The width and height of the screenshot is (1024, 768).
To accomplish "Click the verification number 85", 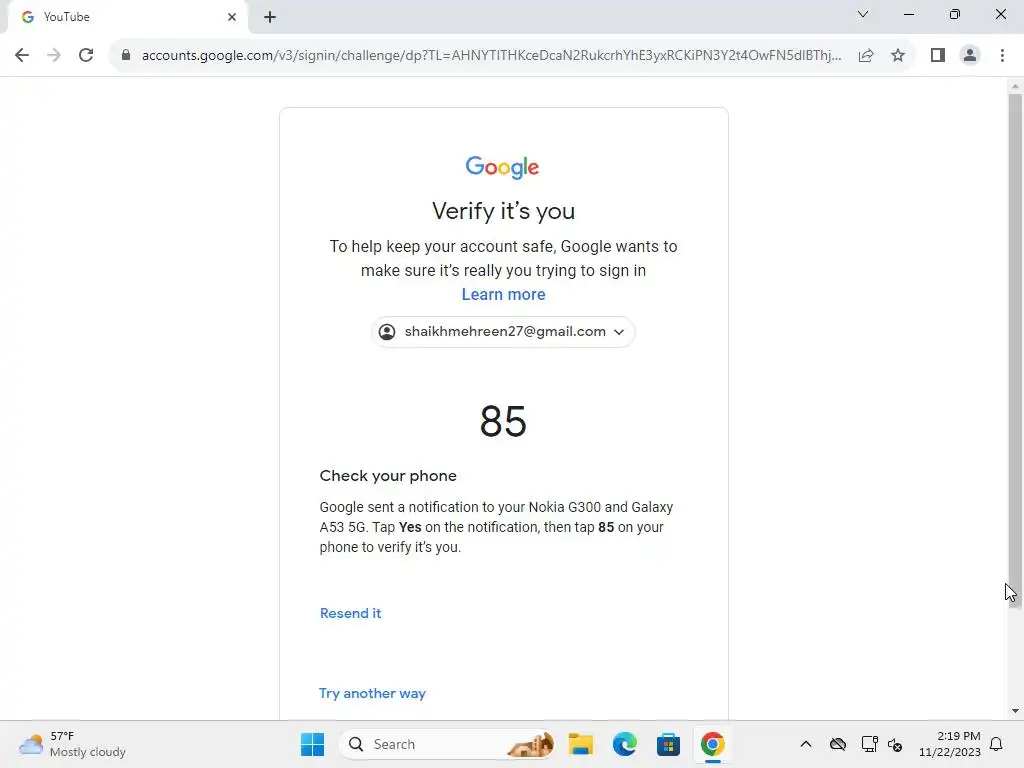I will pos(503,421).
